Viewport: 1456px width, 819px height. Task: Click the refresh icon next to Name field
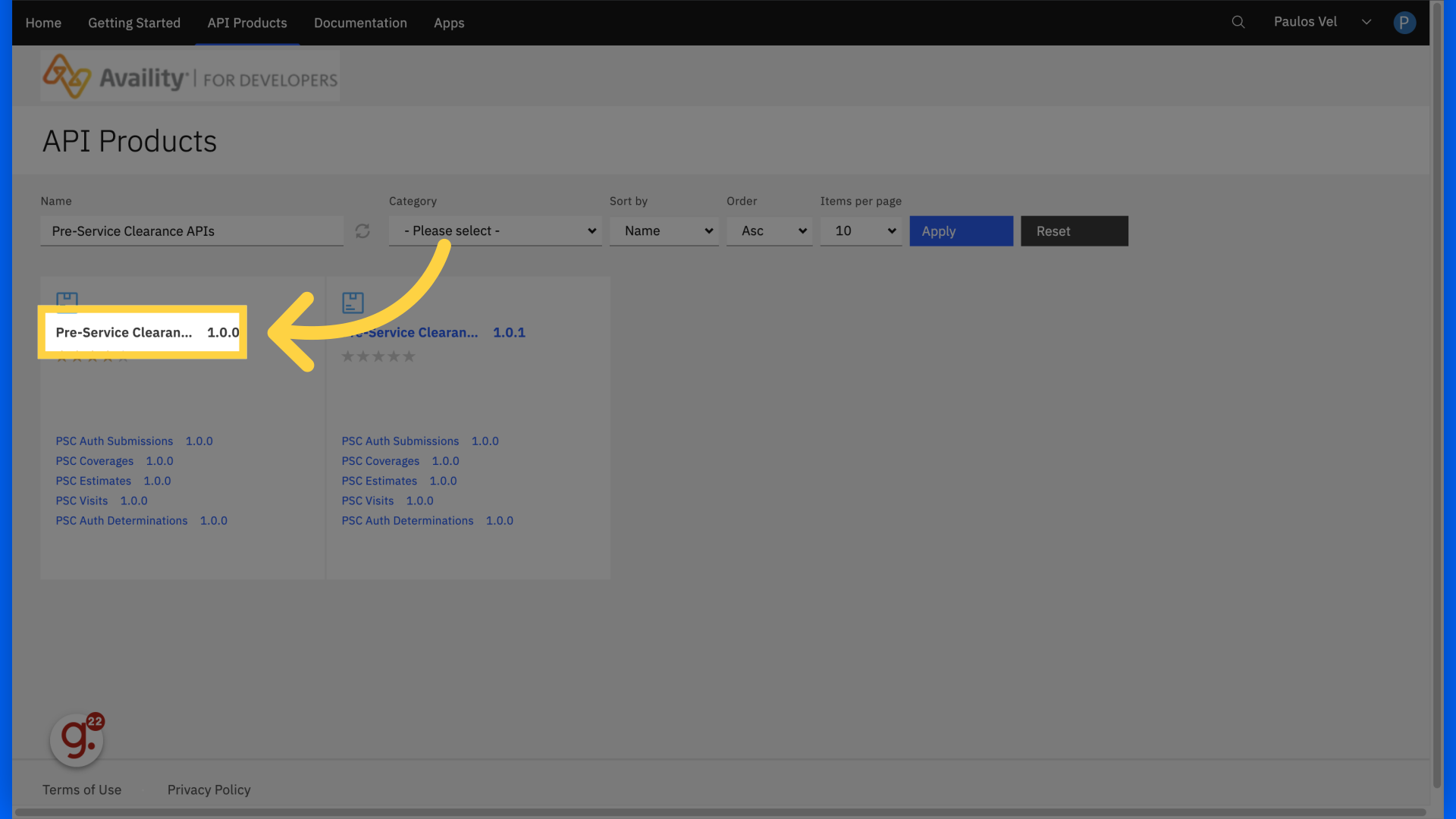[x=362, y=231]
